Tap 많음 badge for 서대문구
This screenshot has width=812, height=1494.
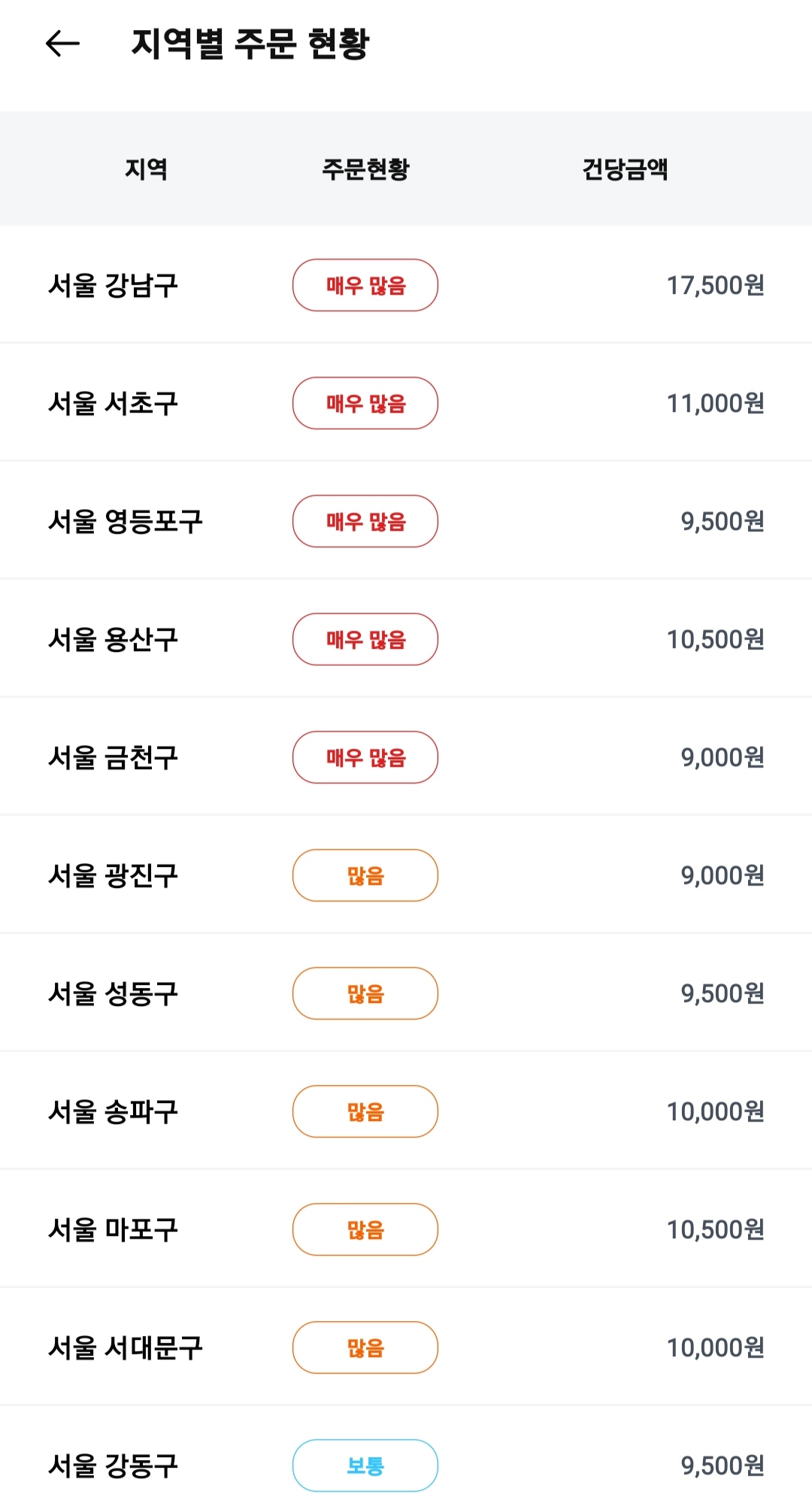(365, 1348)
